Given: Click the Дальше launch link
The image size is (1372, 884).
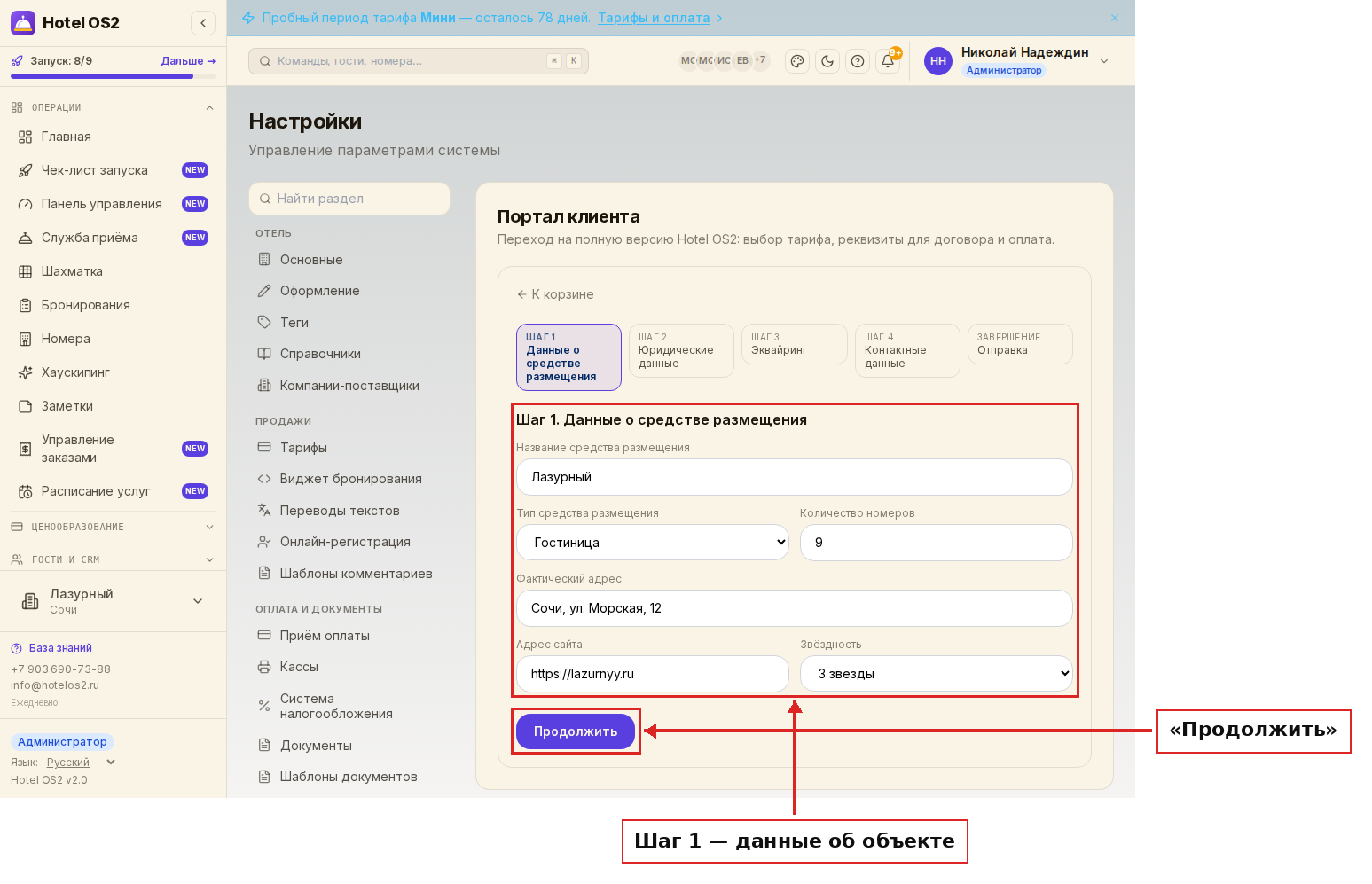Looking at the screenshot, I should (x=188, y=61).
